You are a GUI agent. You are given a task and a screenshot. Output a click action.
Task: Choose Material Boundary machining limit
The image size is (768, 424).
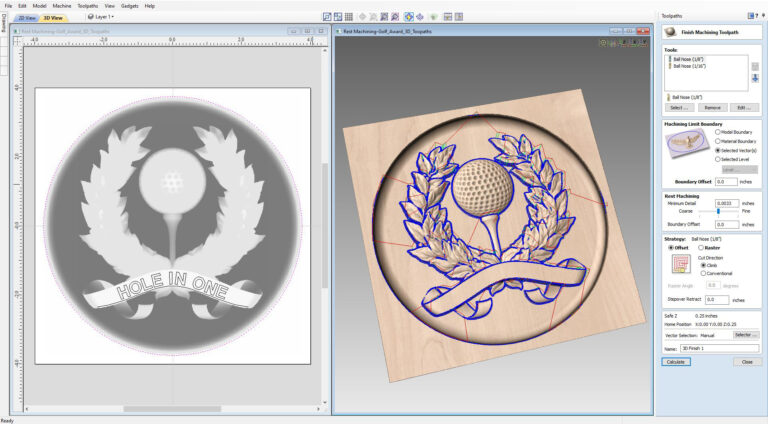point(718,141)
